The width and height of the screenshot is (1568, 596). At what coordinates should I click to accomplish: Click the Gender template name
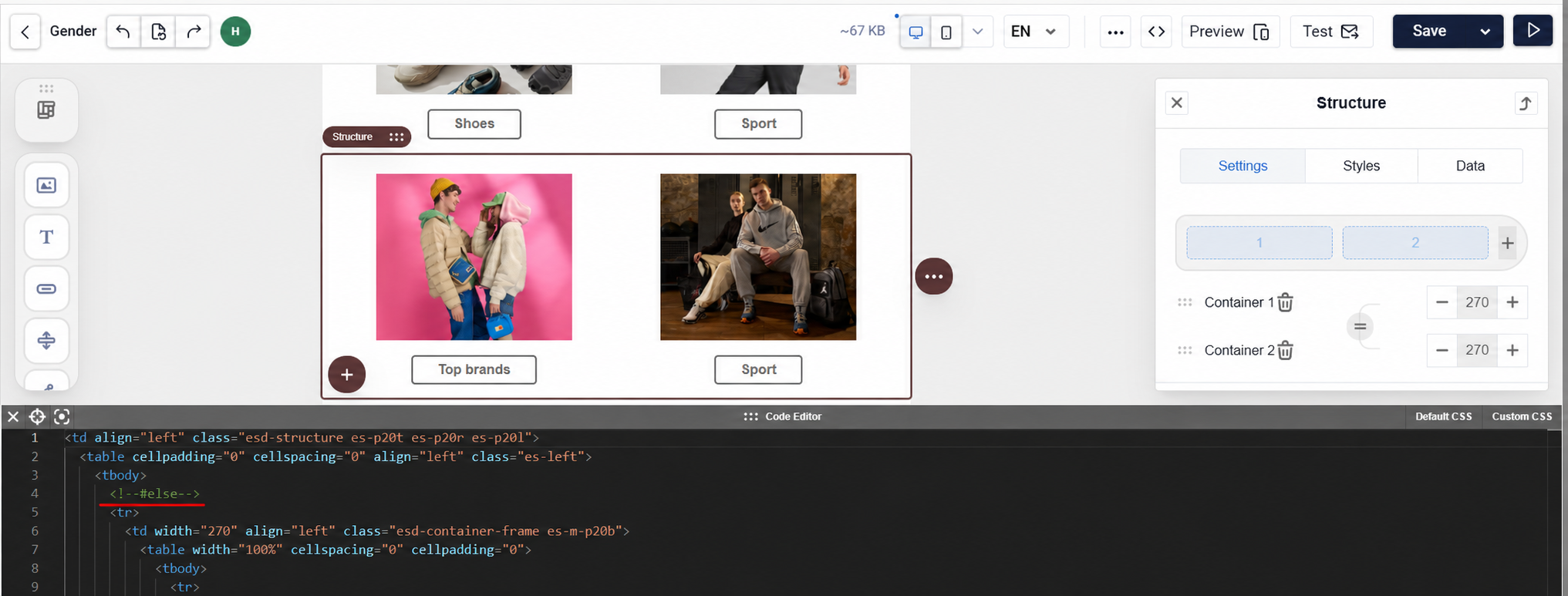pos(73,31)
